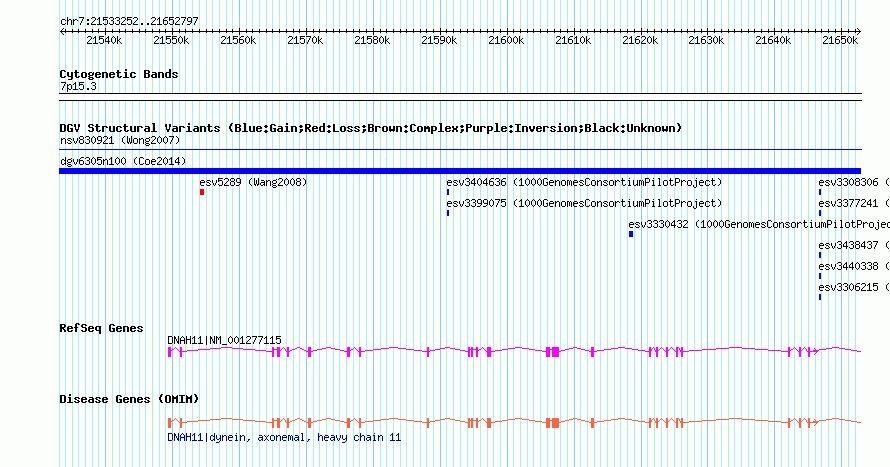This screenshot has width=890, height=467.
Task: Select the 21540k ruler tick label
Action: [104, 40]
